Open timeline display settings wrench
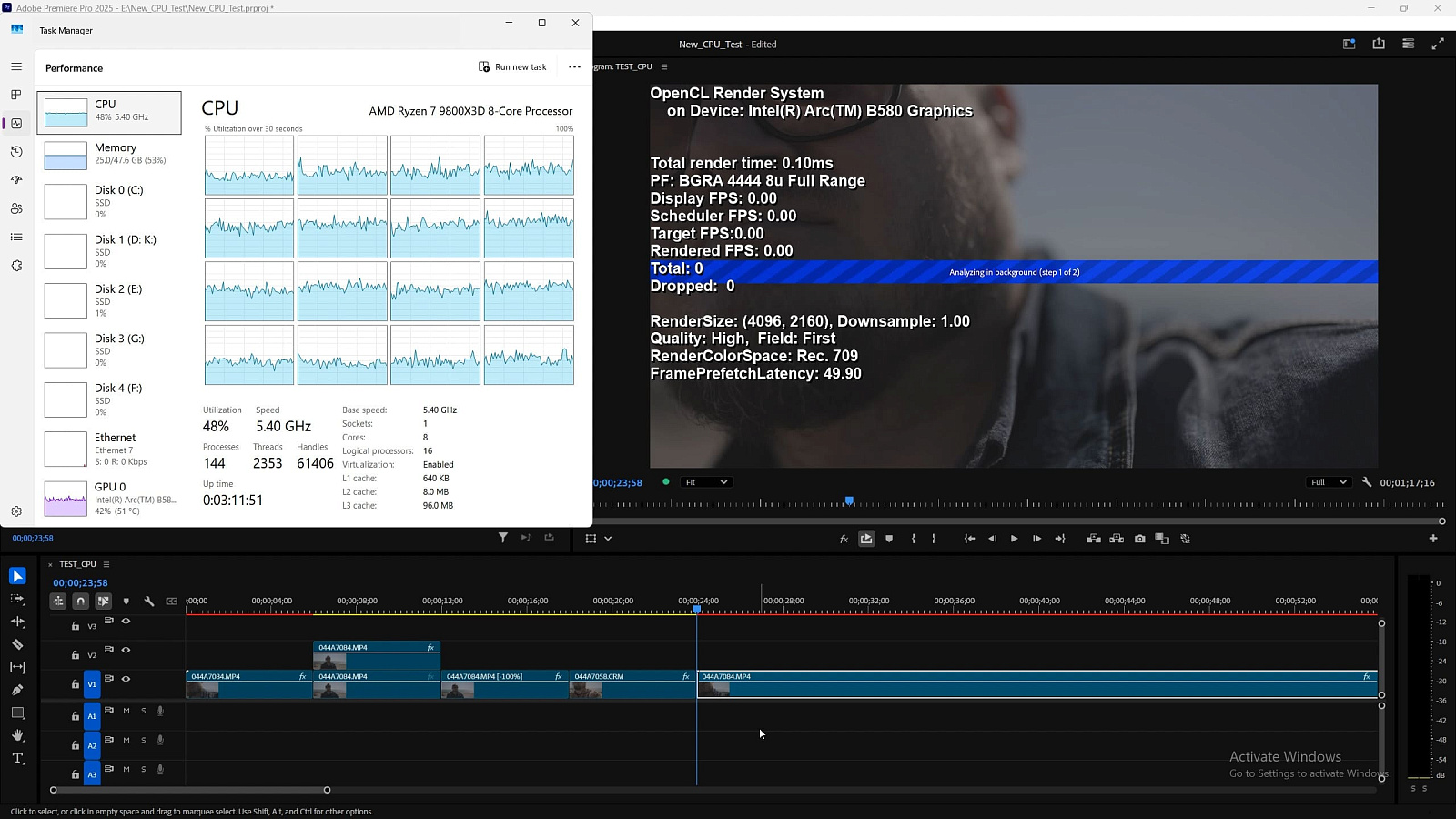 click(x=149, y=602)
